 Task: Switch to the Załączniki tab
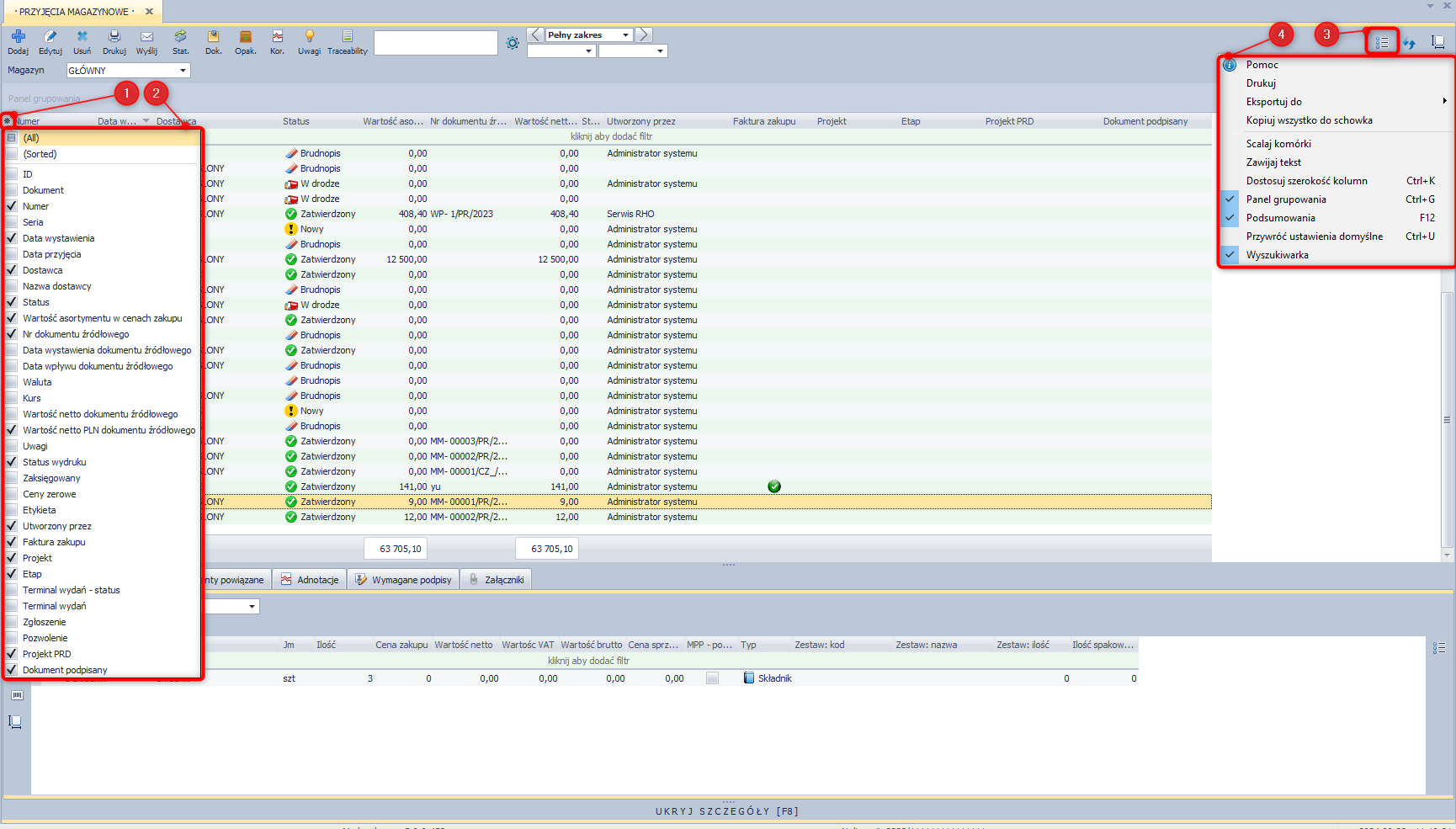[497, 580]
